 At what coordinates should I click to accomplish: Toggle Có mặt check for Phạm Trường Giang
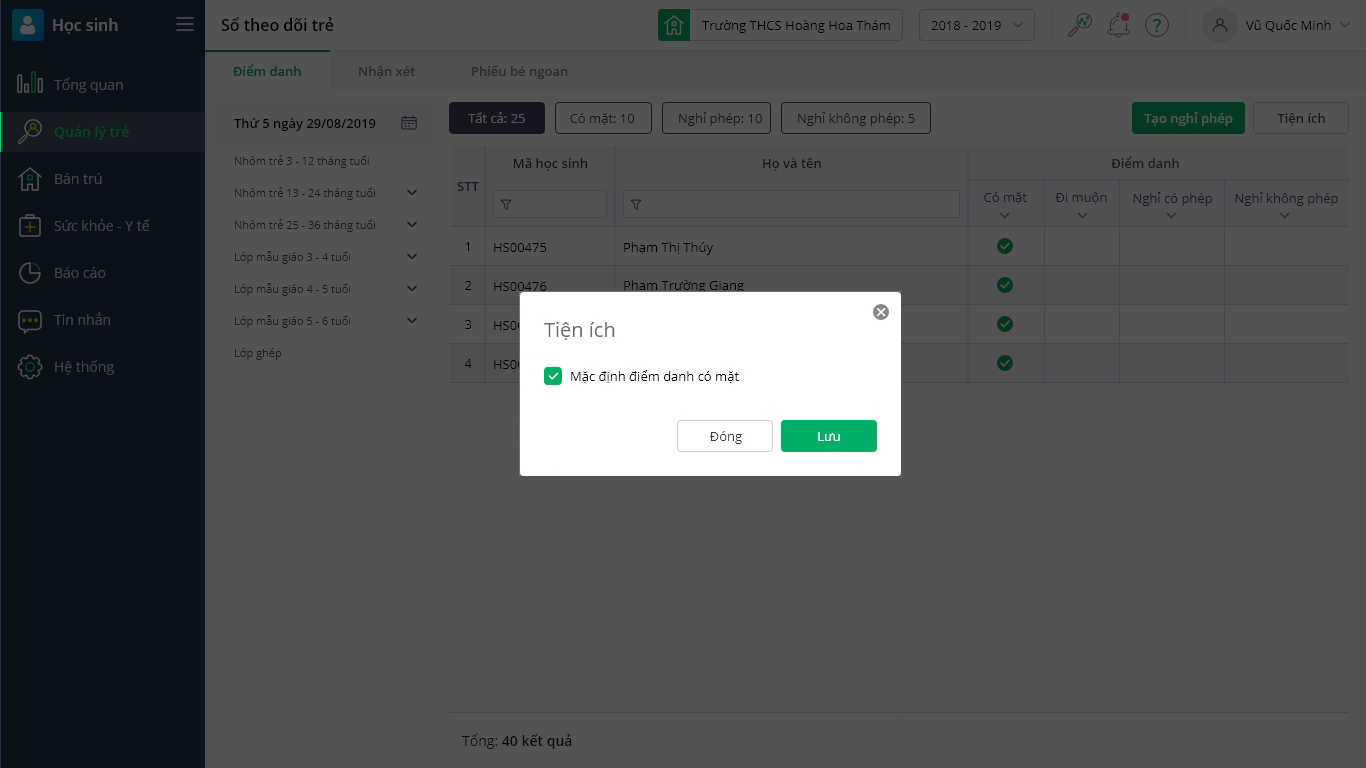tap(1005, 285)
